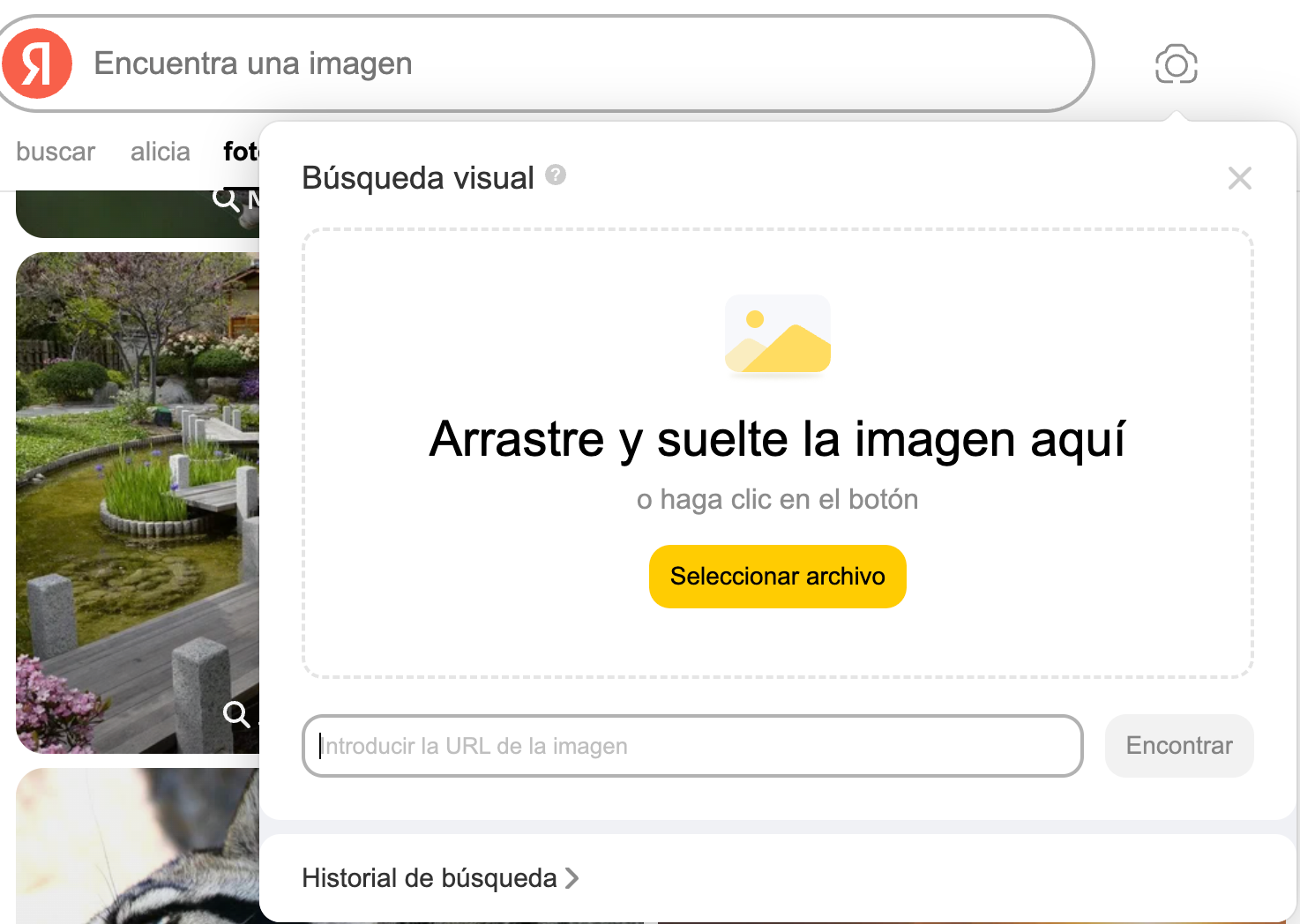Open the Historial de búsqueda link
This screenshot has width=1300, height=924.
point(429,878)
